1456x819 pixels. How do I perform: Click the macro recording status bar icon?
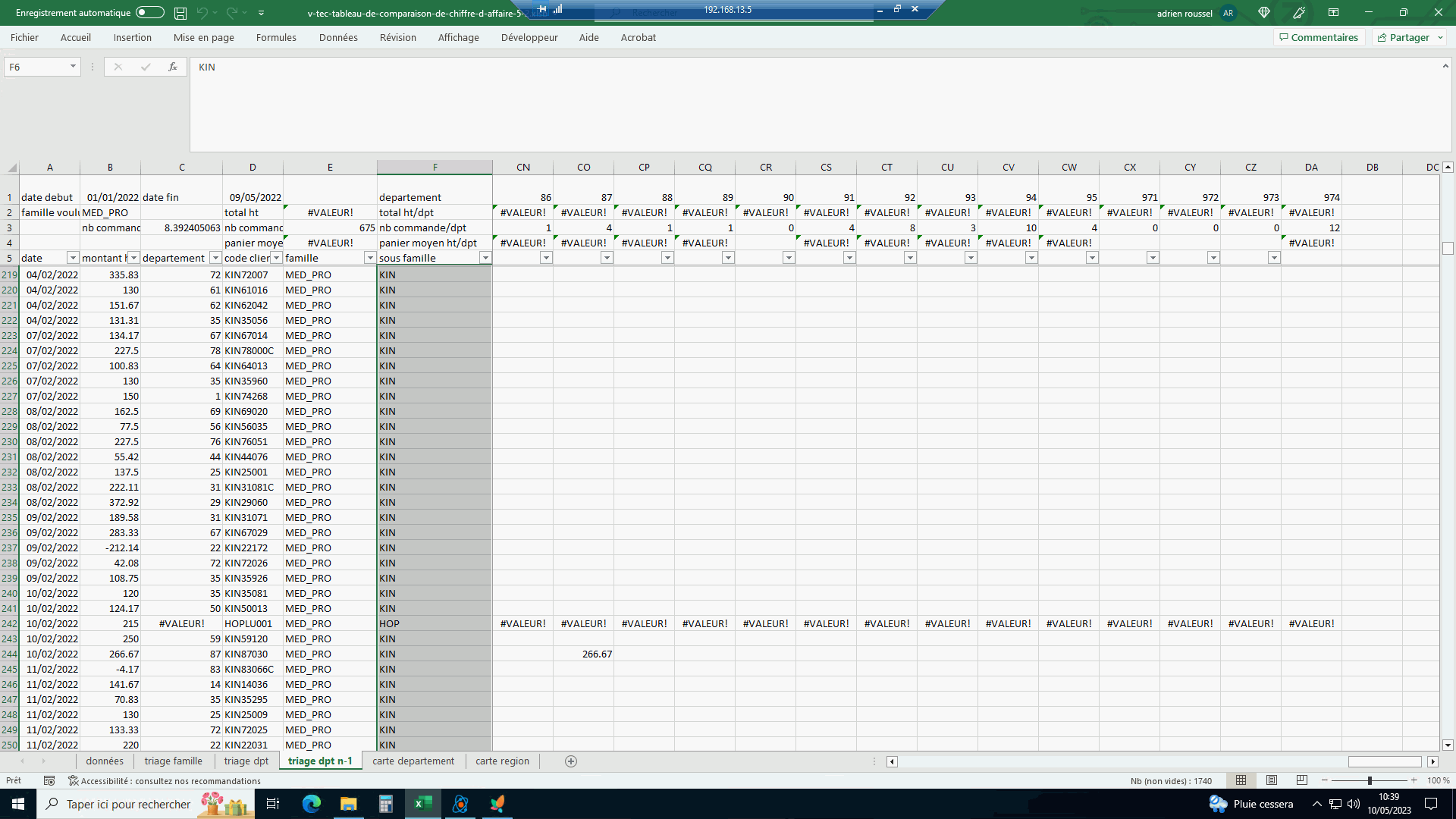(x=49, y=780)
